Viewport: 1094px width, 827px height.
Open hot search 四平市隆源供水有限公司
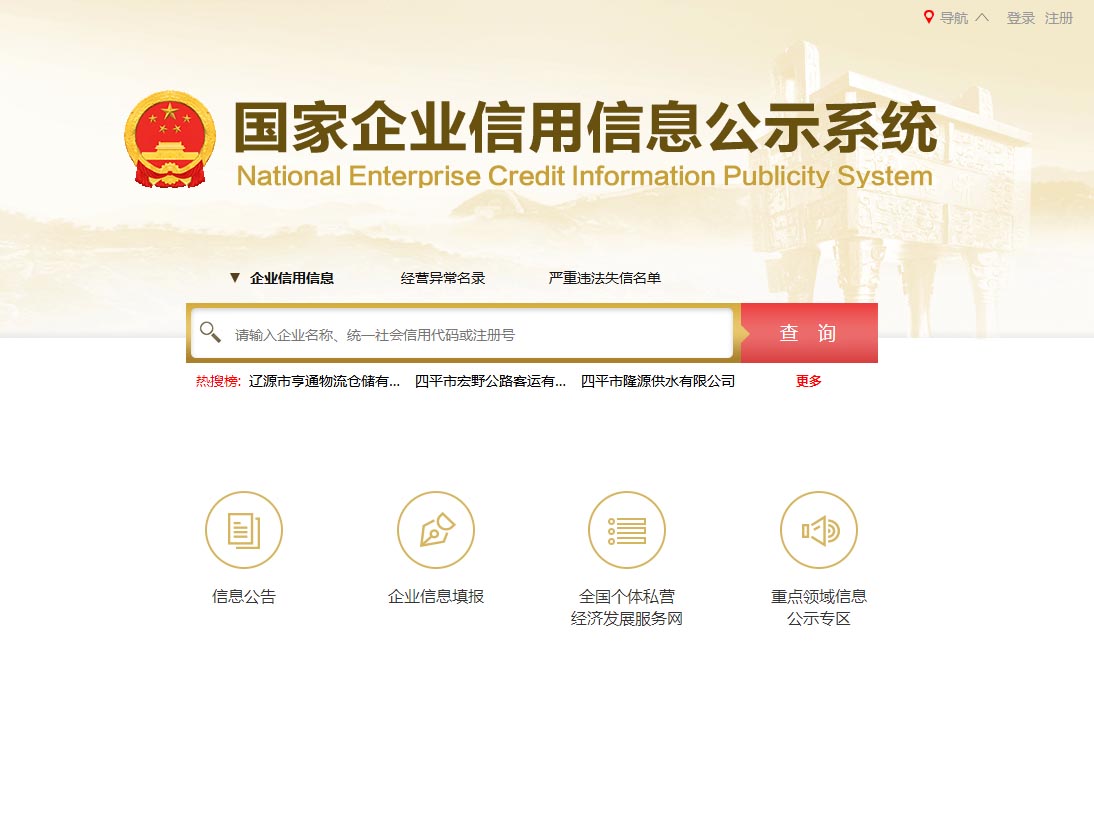click(657, 381)
